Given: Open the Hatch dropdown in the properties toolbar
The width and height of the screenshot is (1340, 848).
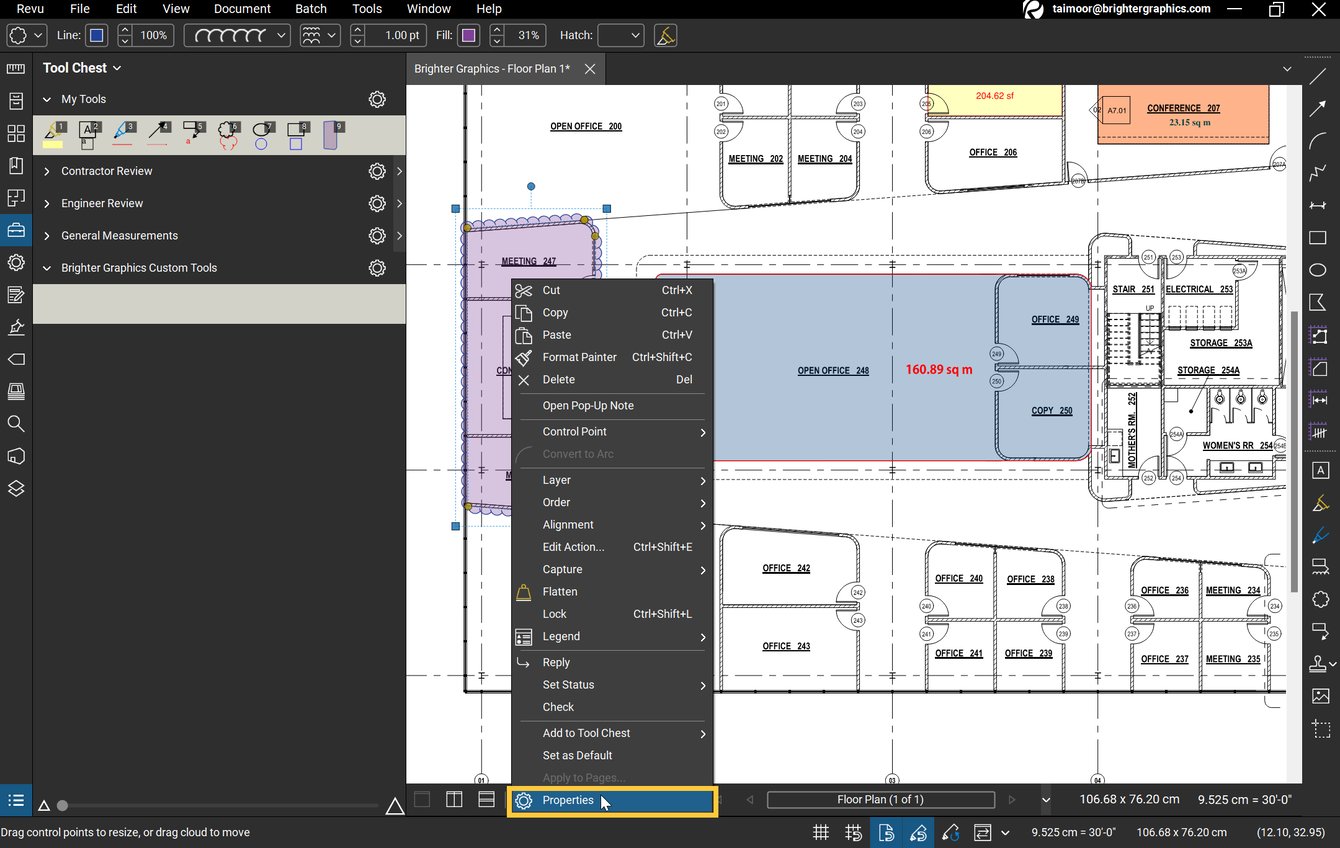Looking at the screenshot, I should coord(620,35).
